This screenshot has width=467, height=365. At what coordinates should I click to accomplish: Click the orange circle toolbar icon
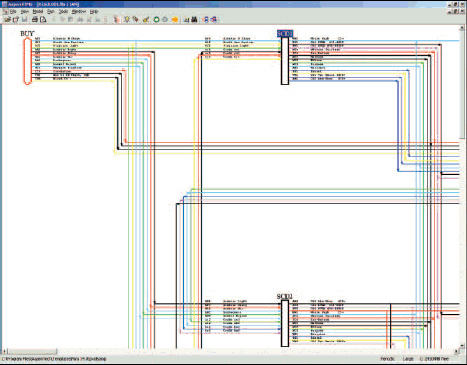coord(175,20)
